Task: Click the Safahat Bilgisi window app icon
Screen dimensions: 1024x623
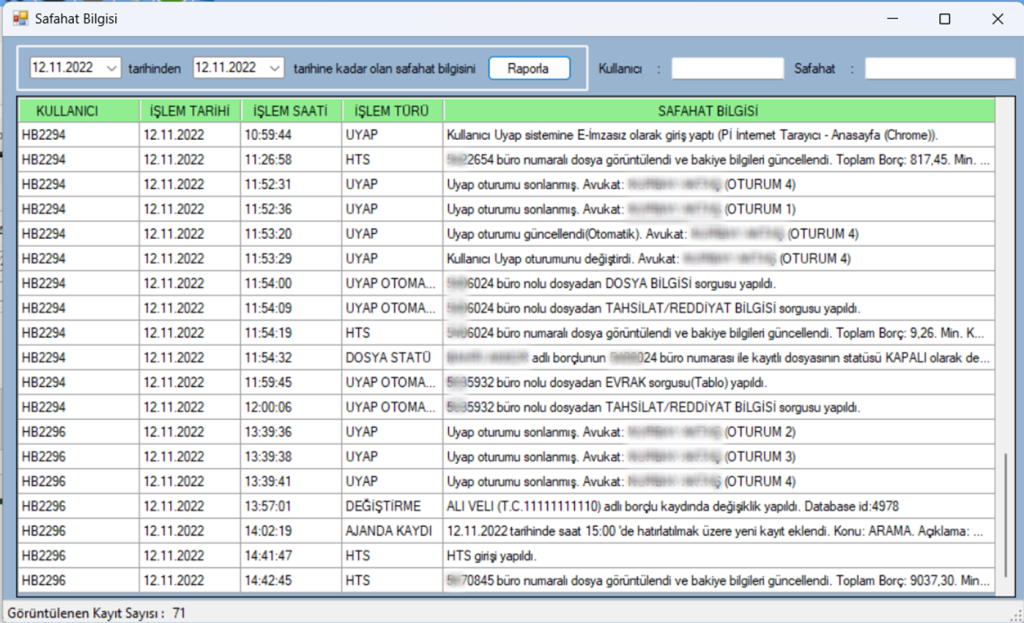Action: pos(19,18)
